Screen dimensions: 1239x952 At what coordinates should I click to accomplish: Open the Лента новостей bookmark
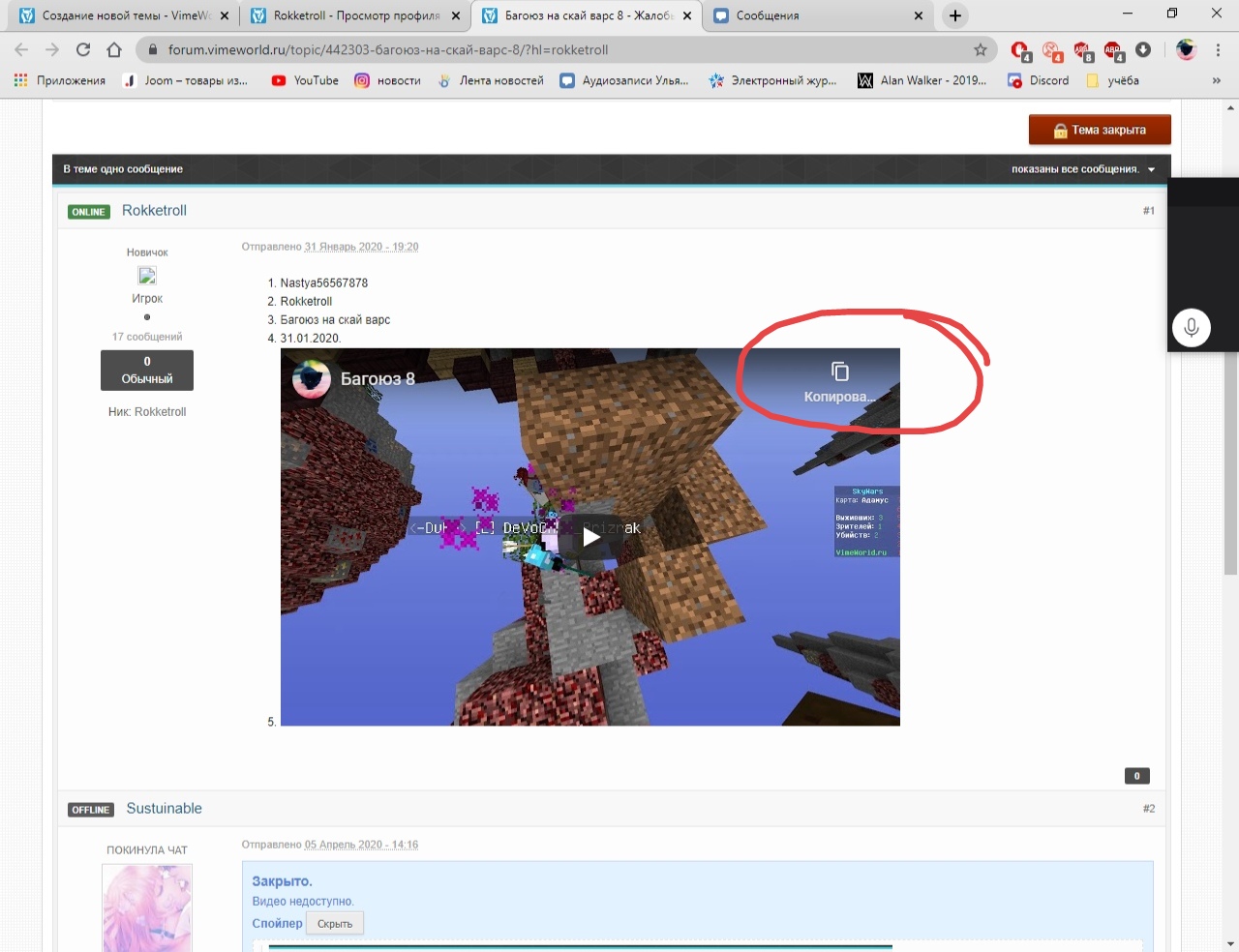pyautogui.click(x=490, y=80)
